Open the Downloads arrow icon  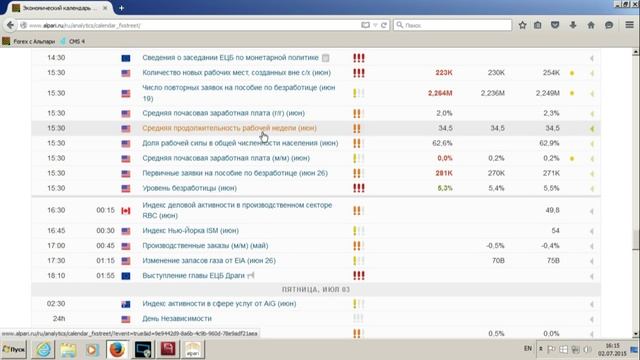(x=573, y=25)
